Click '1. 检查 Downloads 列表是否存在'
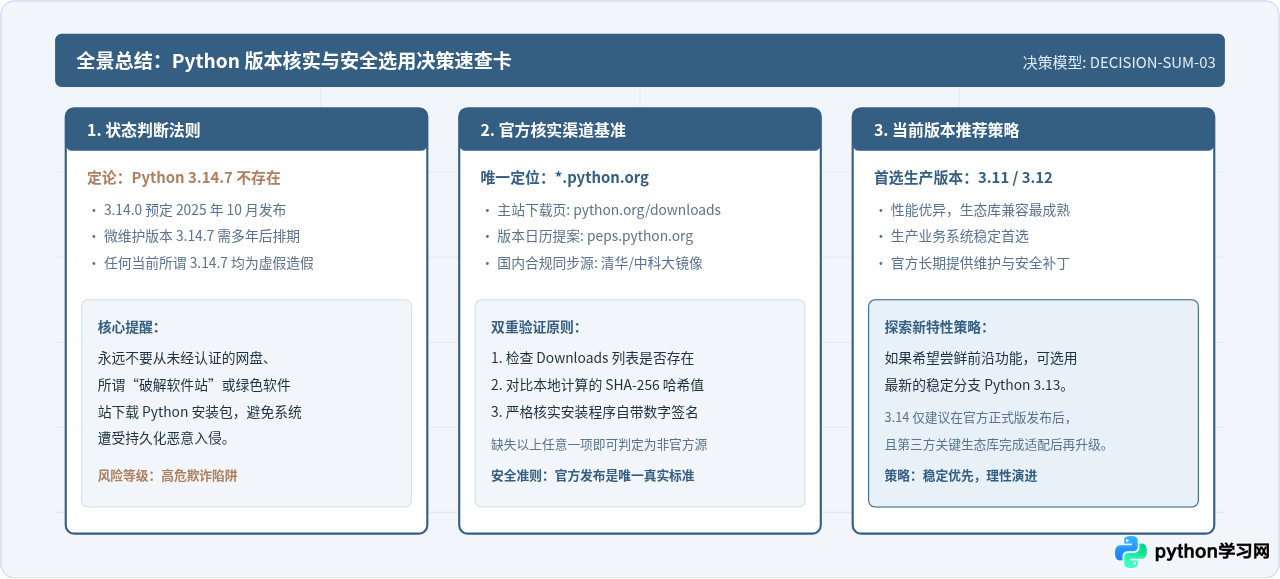Screen dimensions: 1280x579 [x=592, y=358]
